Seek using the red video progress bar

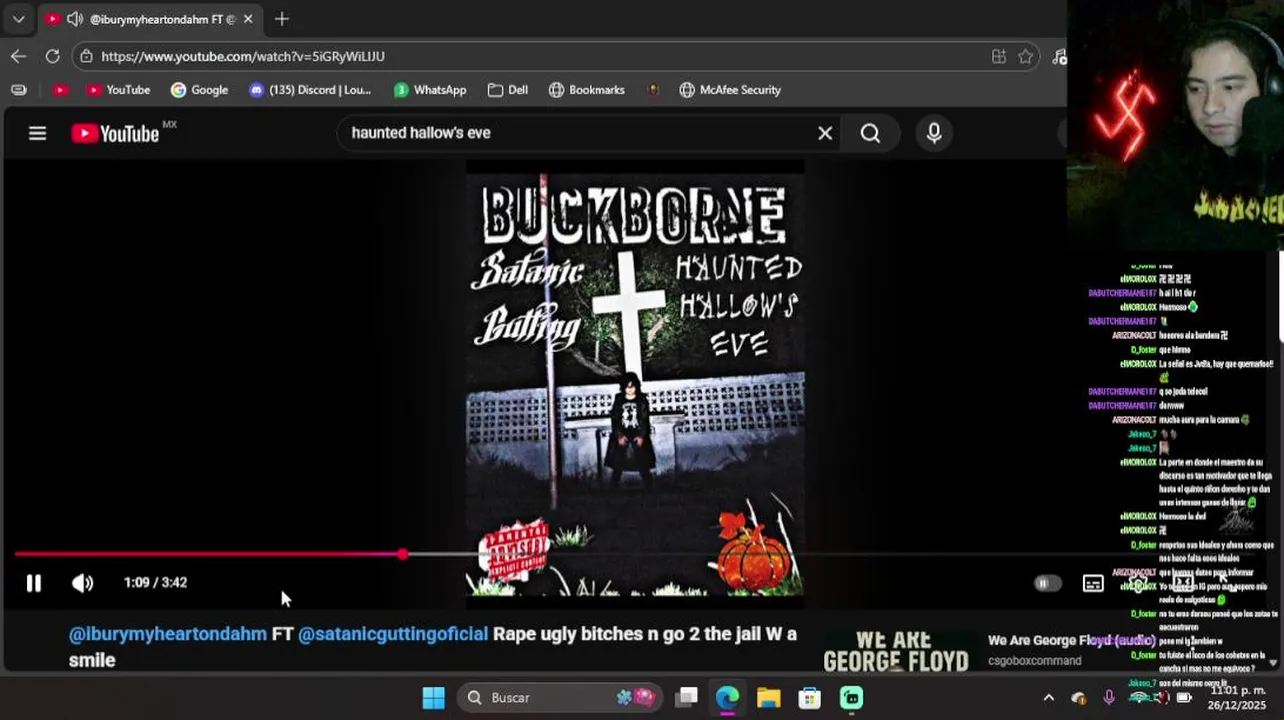208,553
